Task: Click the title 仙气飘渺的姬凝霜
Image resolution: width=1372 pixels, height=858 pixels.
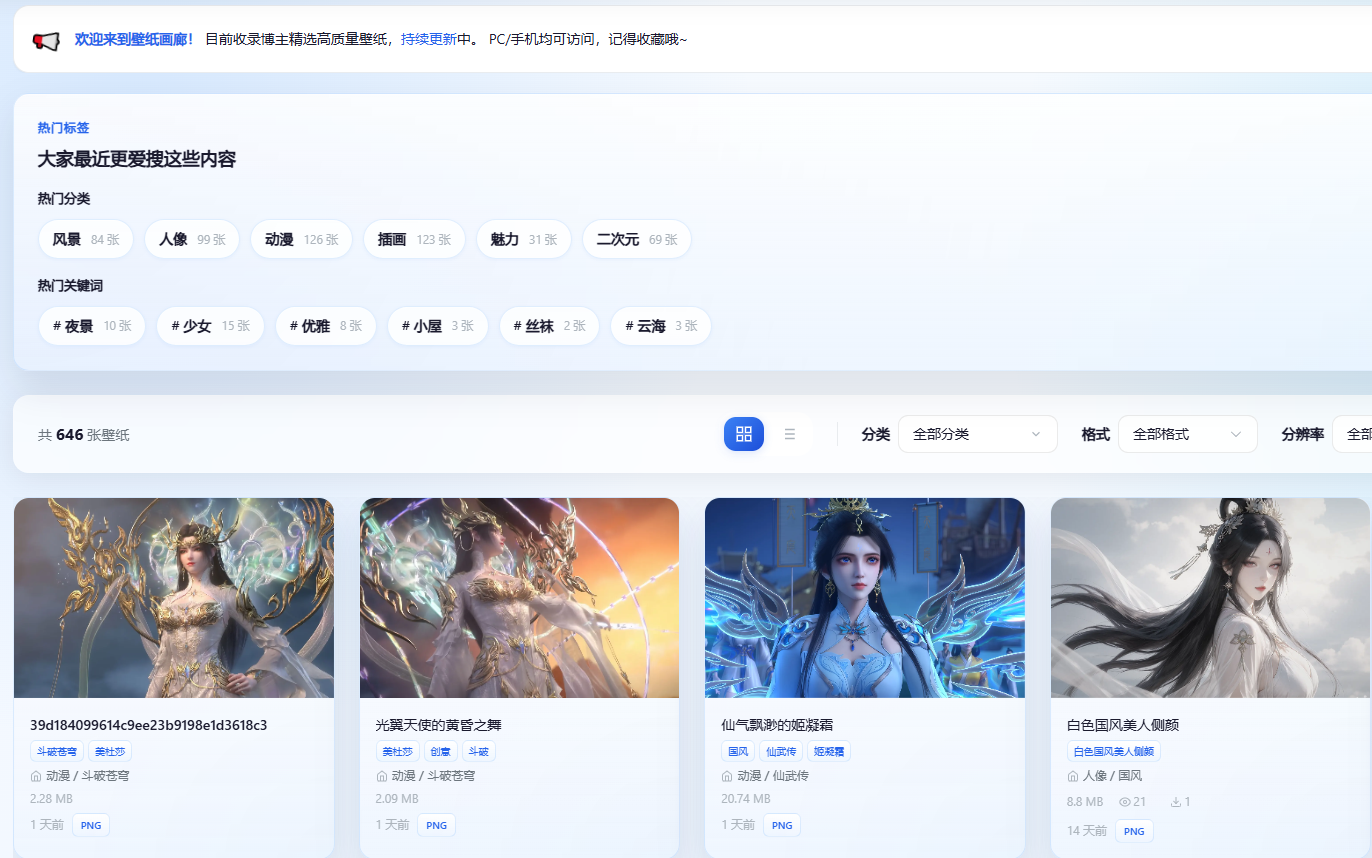Action: point(777,725)
